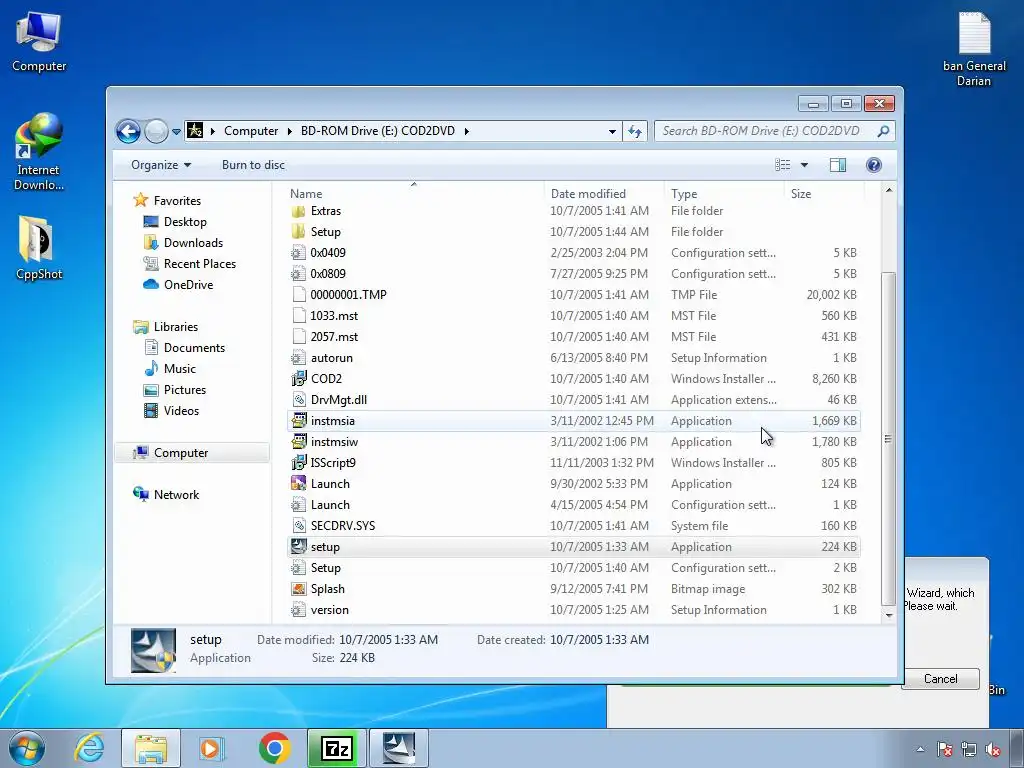Show hidden system tray icons
1024x768 pixels.
coord(920,749)
